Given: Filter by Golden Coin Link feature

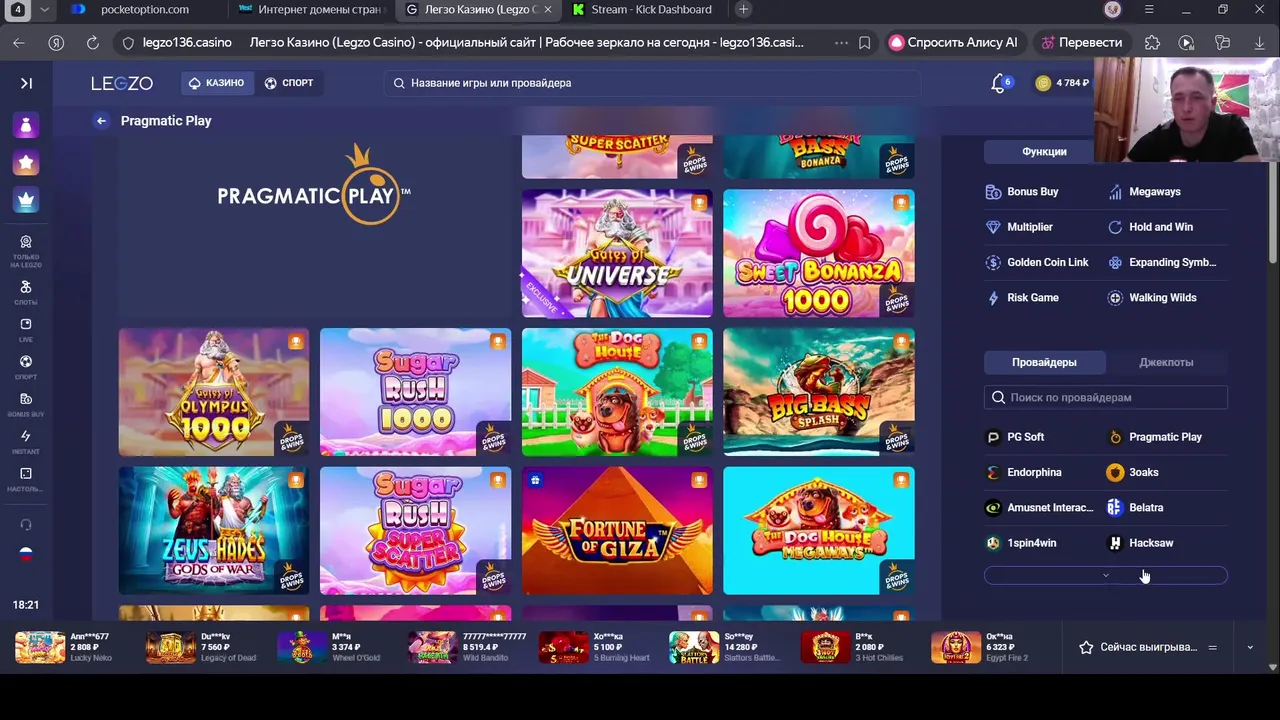Looking at the screenshot, I should click(x=1037, y=262).
